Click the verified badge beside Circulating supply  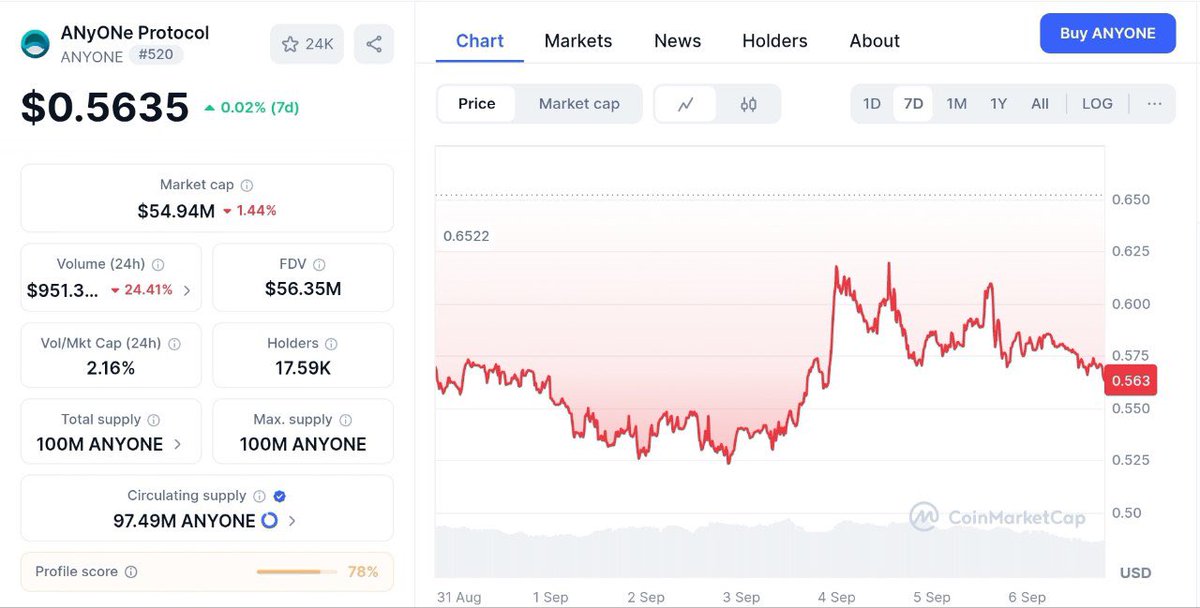(x=280, y=496)
